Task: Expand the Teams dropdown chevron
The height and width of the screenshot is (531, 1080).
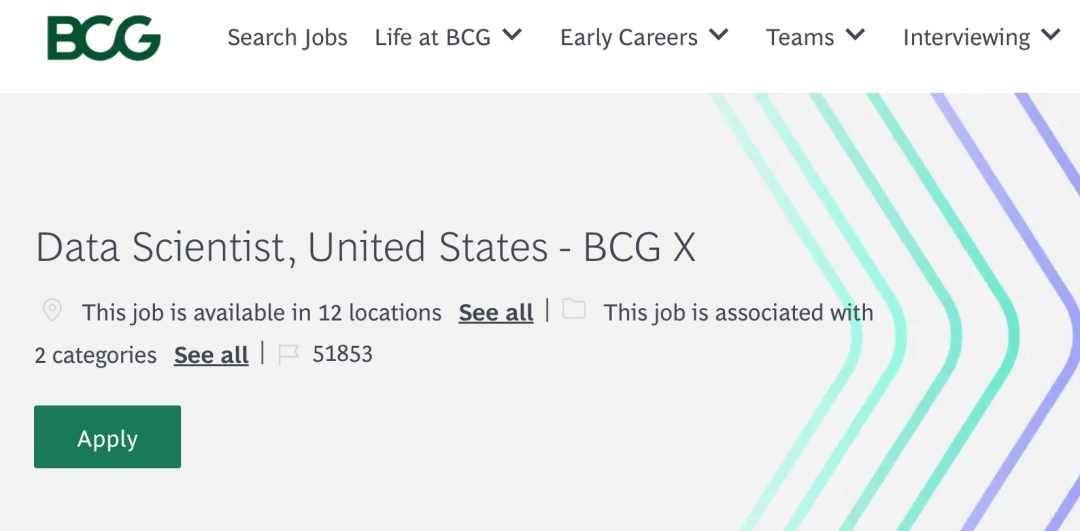Action: click(x=855, y=34)
